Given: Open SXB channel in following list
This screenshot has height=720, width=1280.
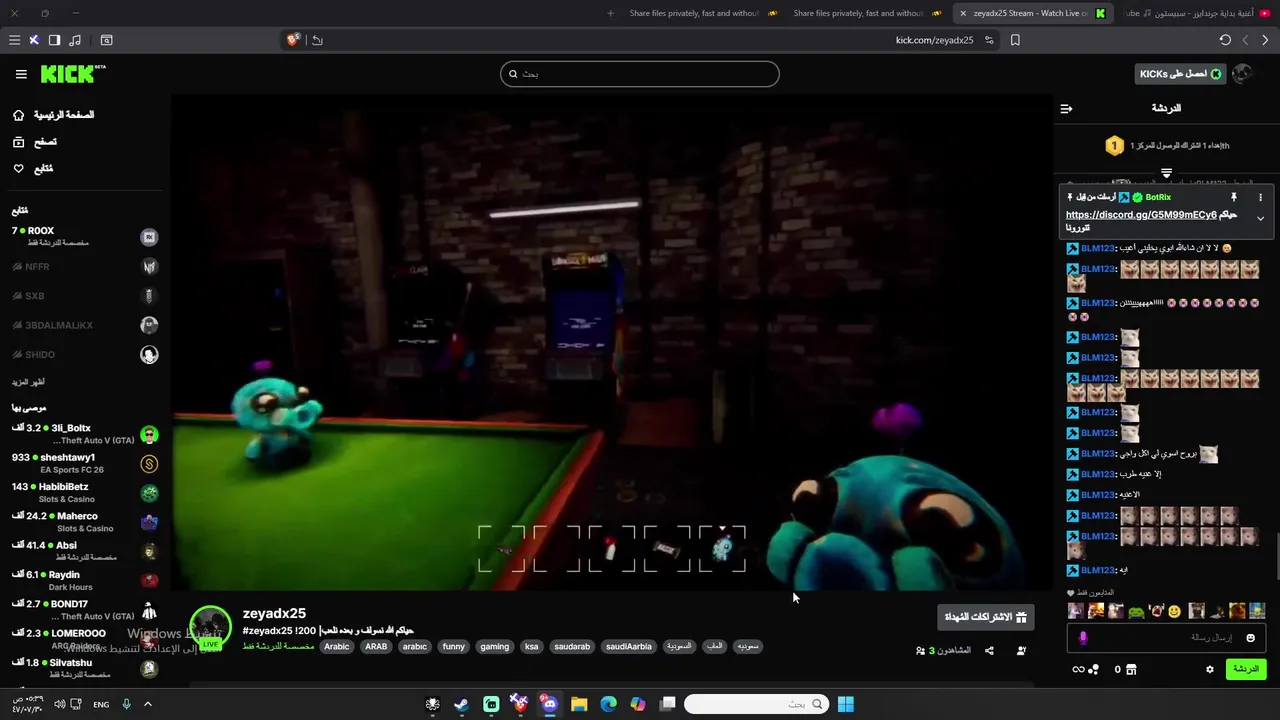Looking at the screenshot, I should pos(85,296).
